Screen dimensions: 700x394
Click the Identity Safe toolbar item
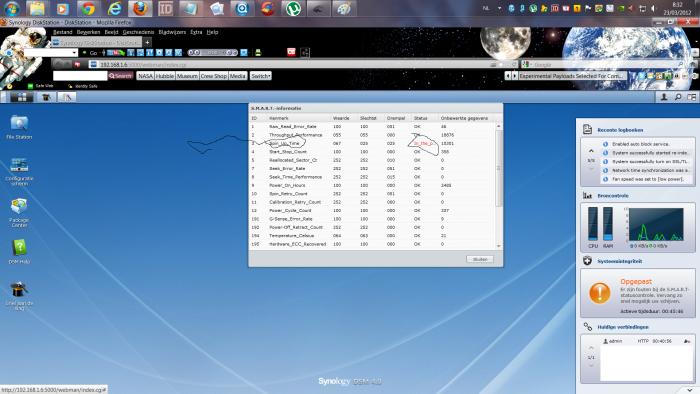pyautogui.click(x=83, y=86)
